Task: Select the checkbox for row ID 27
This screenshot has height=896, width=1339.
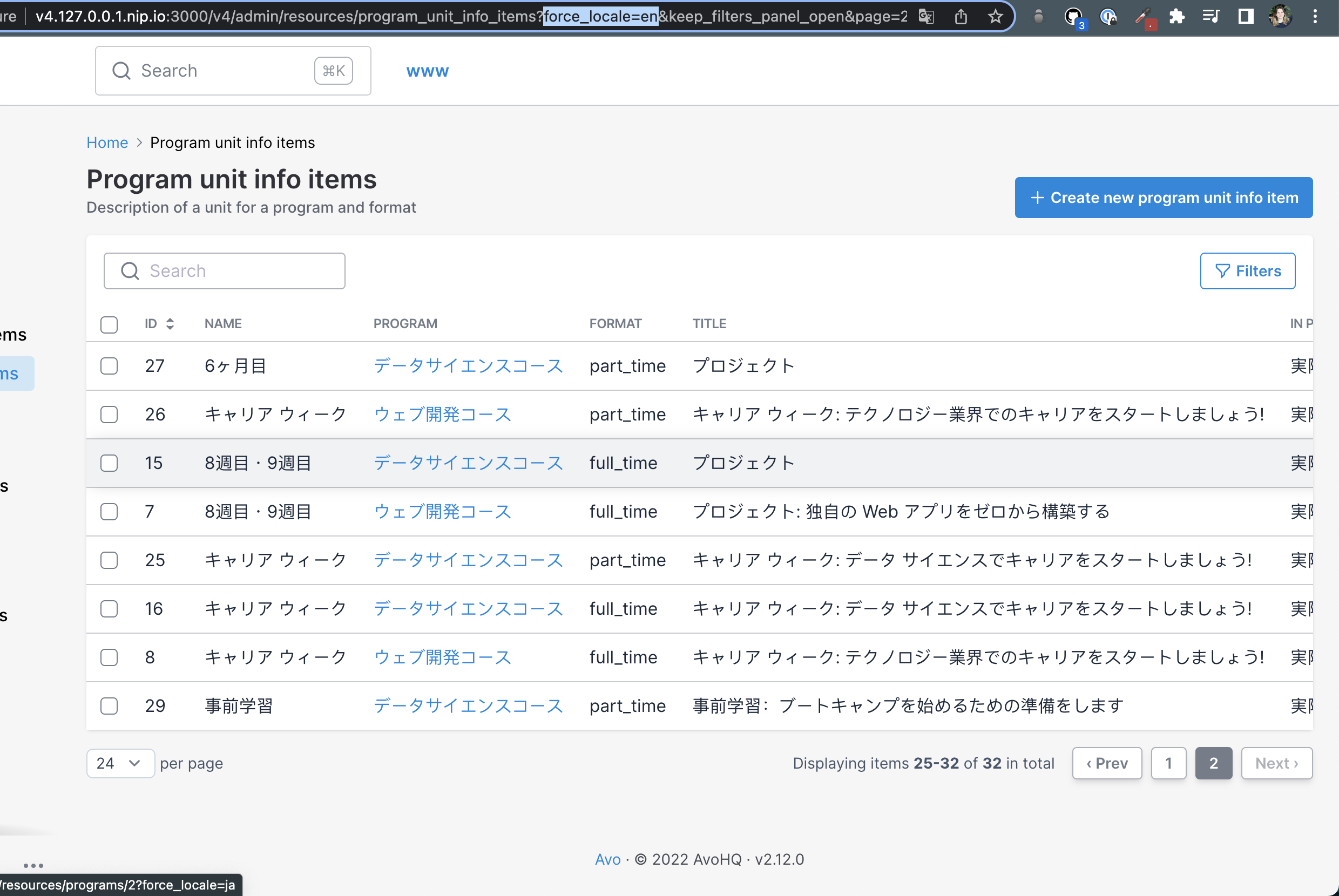Action: pyautogui.click(x=109, y=366)
